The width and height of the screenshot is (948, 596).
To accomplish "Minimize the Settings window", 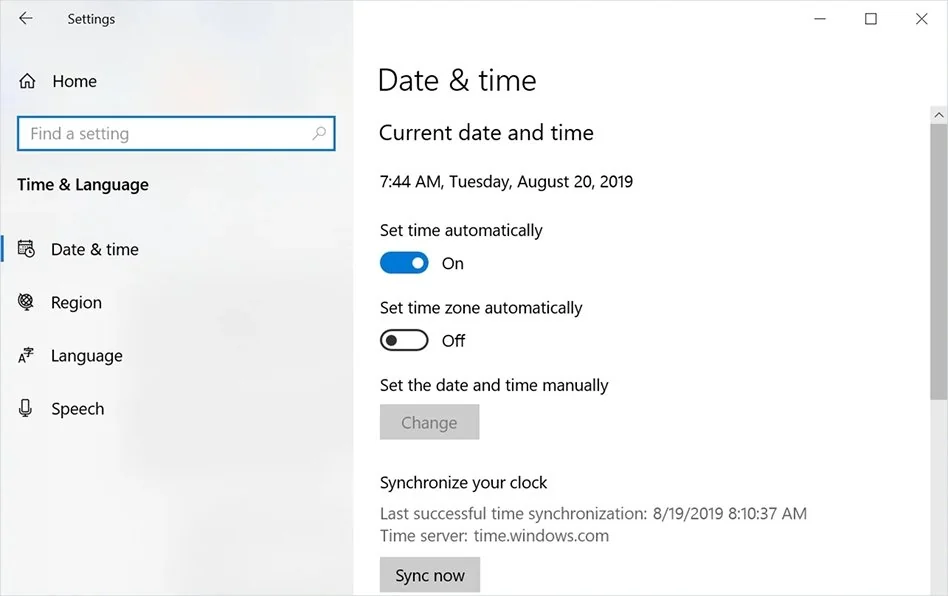I will click(819, 19).
